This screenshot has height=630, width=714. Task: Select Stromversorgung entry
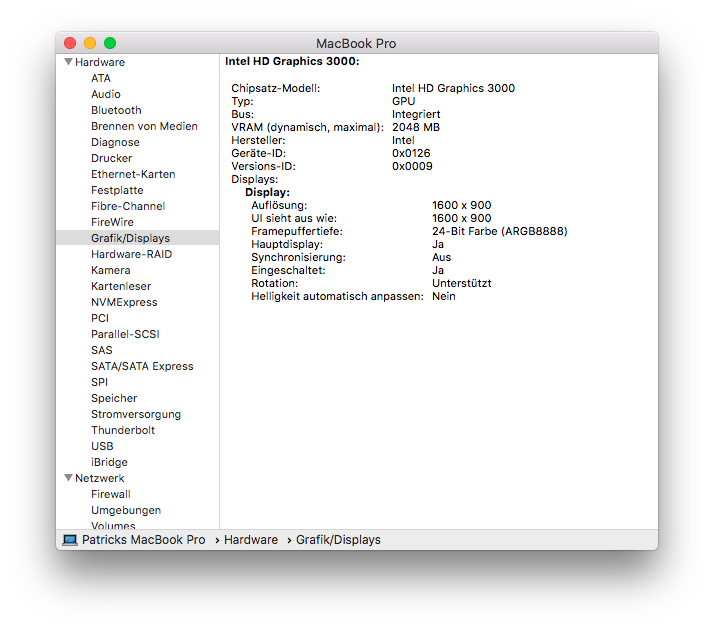click(x=136, y=414)
